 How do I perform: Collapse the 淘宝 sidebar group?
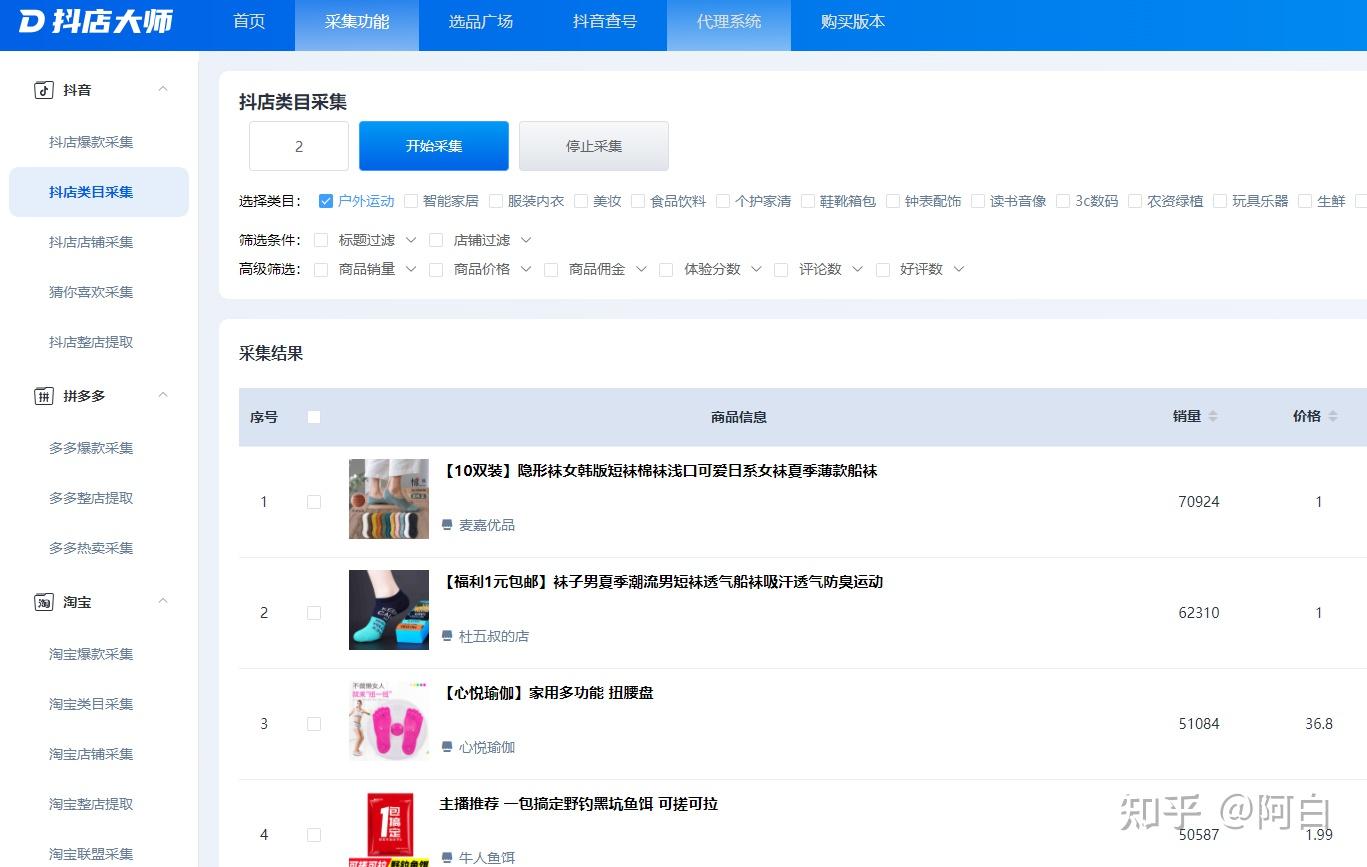pyautogui.click(x=163, y=601)
